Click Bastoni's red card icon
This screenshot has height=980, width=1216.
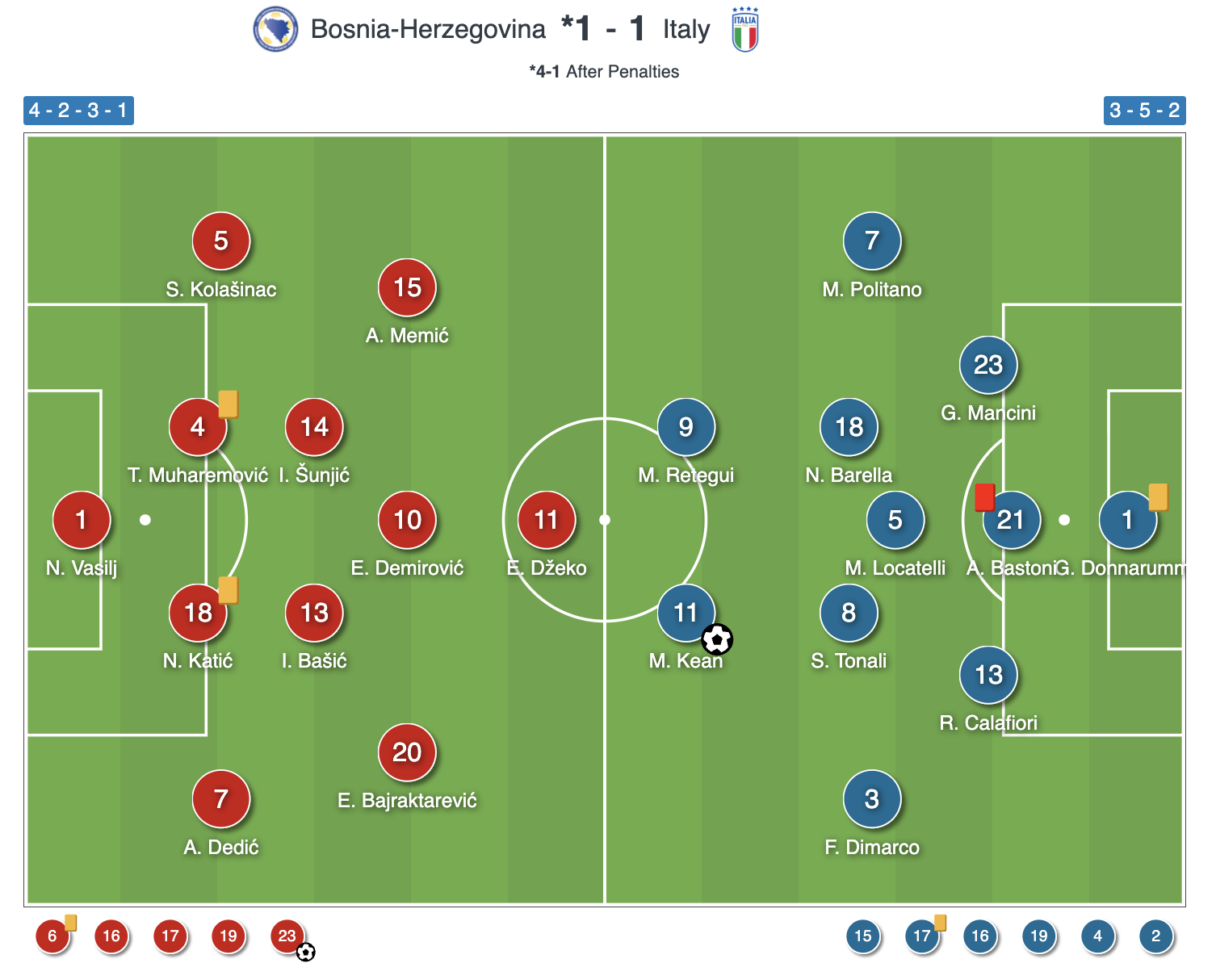[984, 497]
